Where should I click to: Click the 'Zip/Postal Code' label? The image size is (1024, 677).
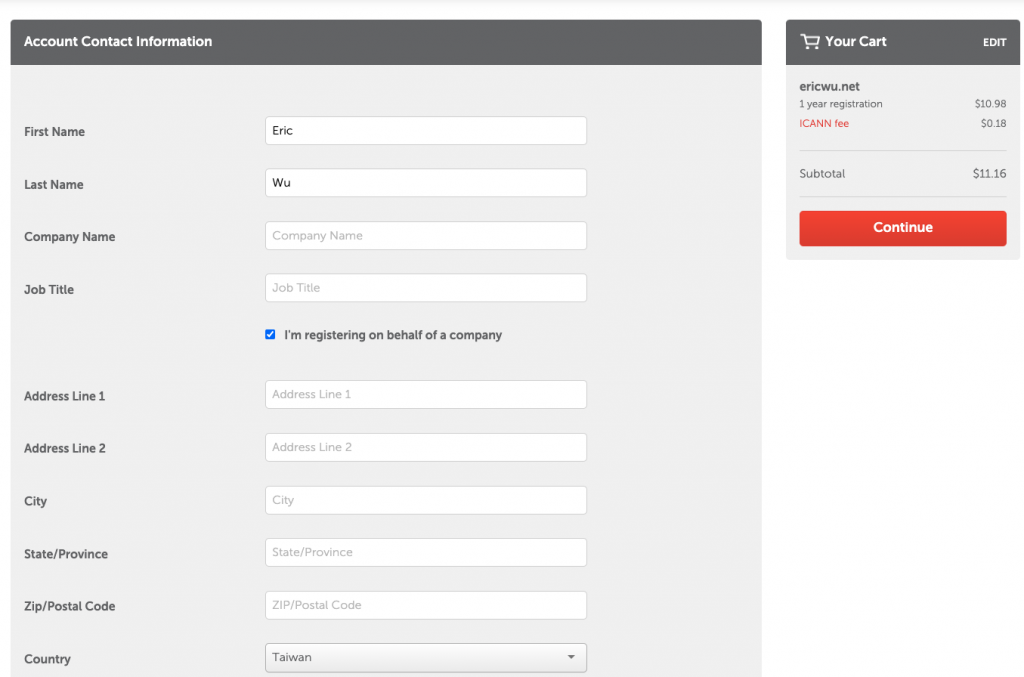pyautogui.click(x=69, y=606)
